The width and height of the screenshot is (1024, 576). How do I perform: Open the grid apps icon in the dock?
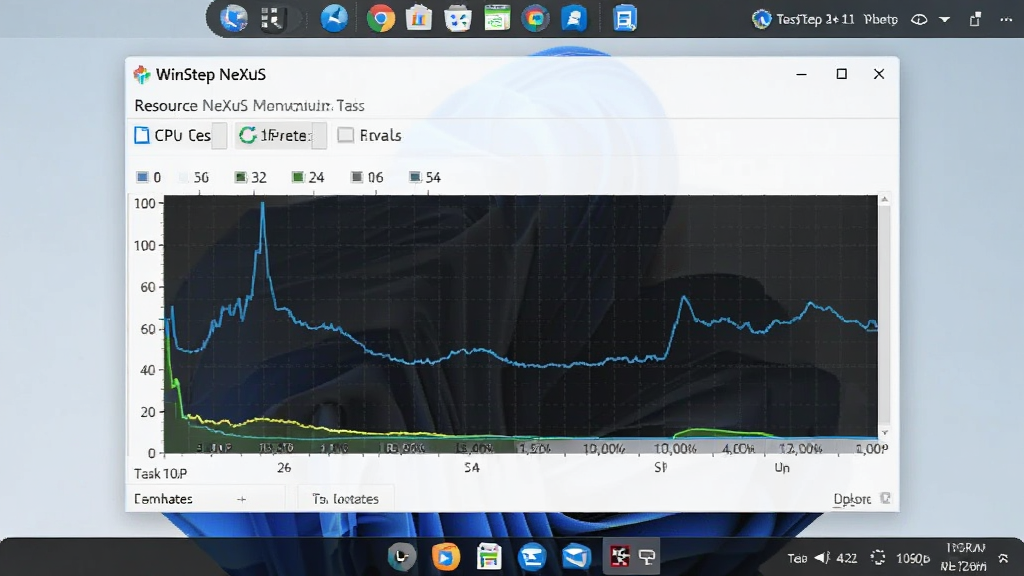coord(272,19)
